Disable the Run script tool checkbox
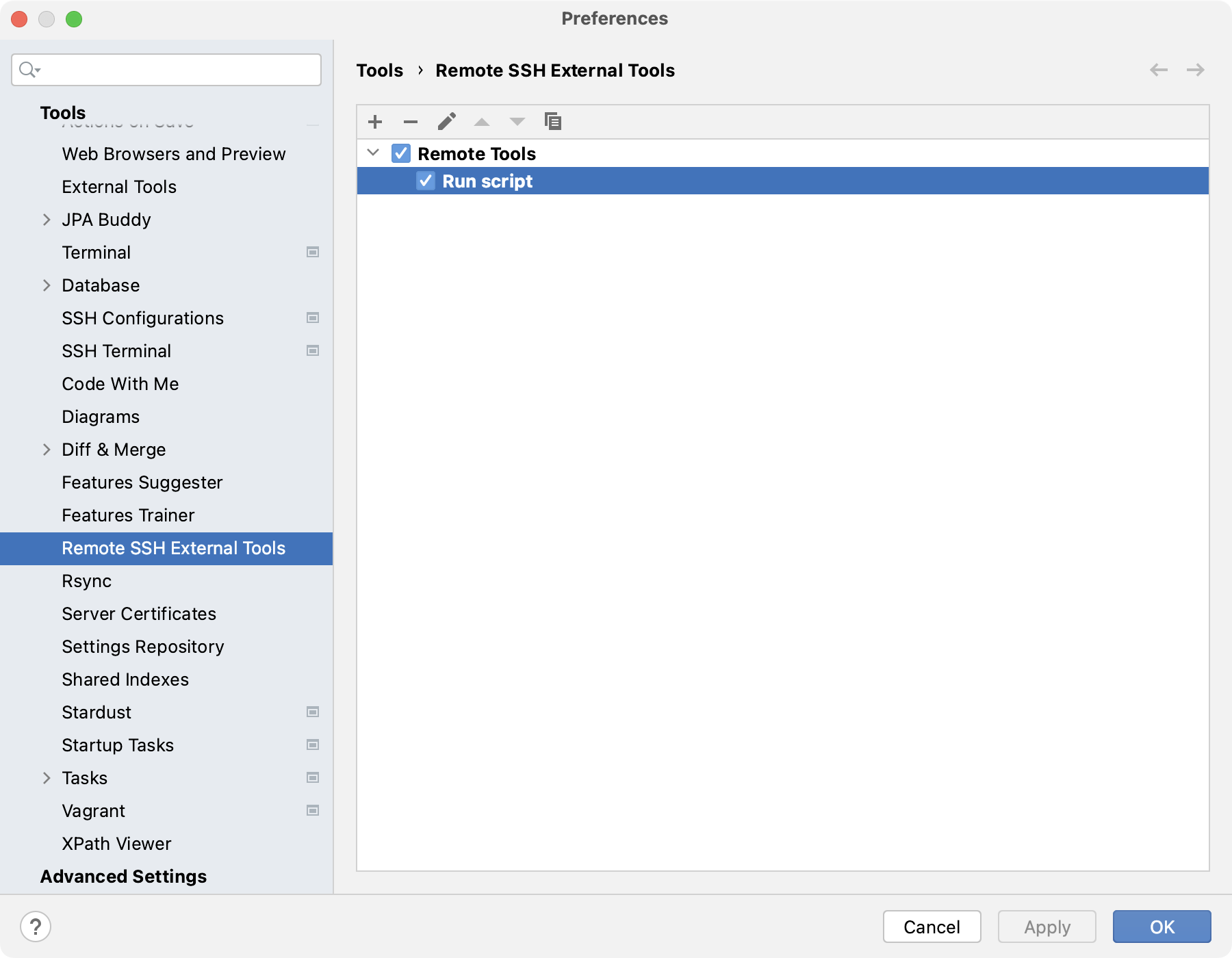 [426, 181]
